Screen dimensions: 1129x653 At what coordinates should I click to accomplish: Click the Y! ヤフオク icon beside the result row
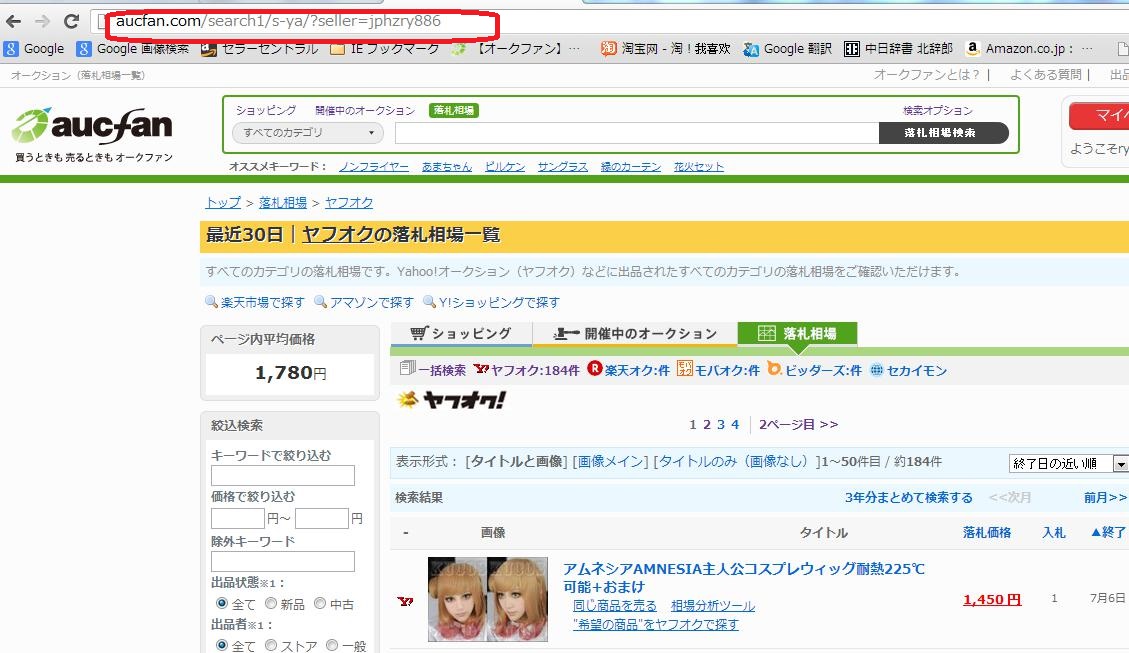[405, 599]
